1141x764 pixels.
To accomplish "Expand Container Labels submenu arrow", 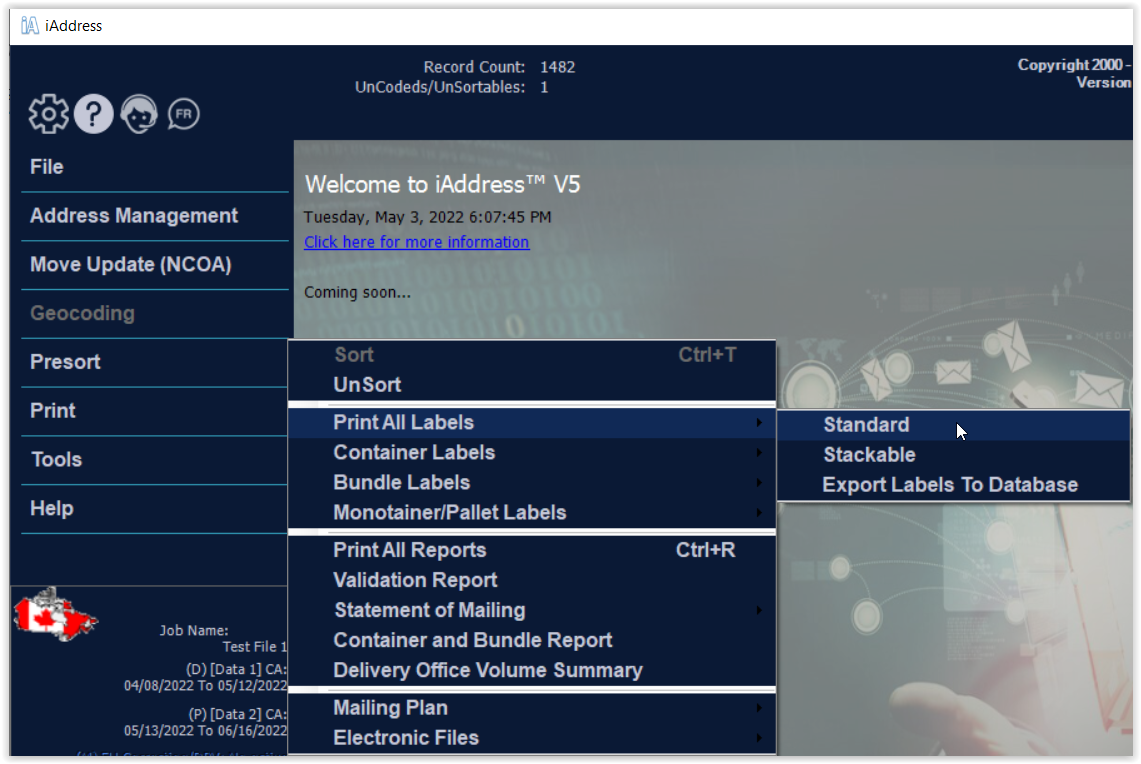I will coord(759,453).
